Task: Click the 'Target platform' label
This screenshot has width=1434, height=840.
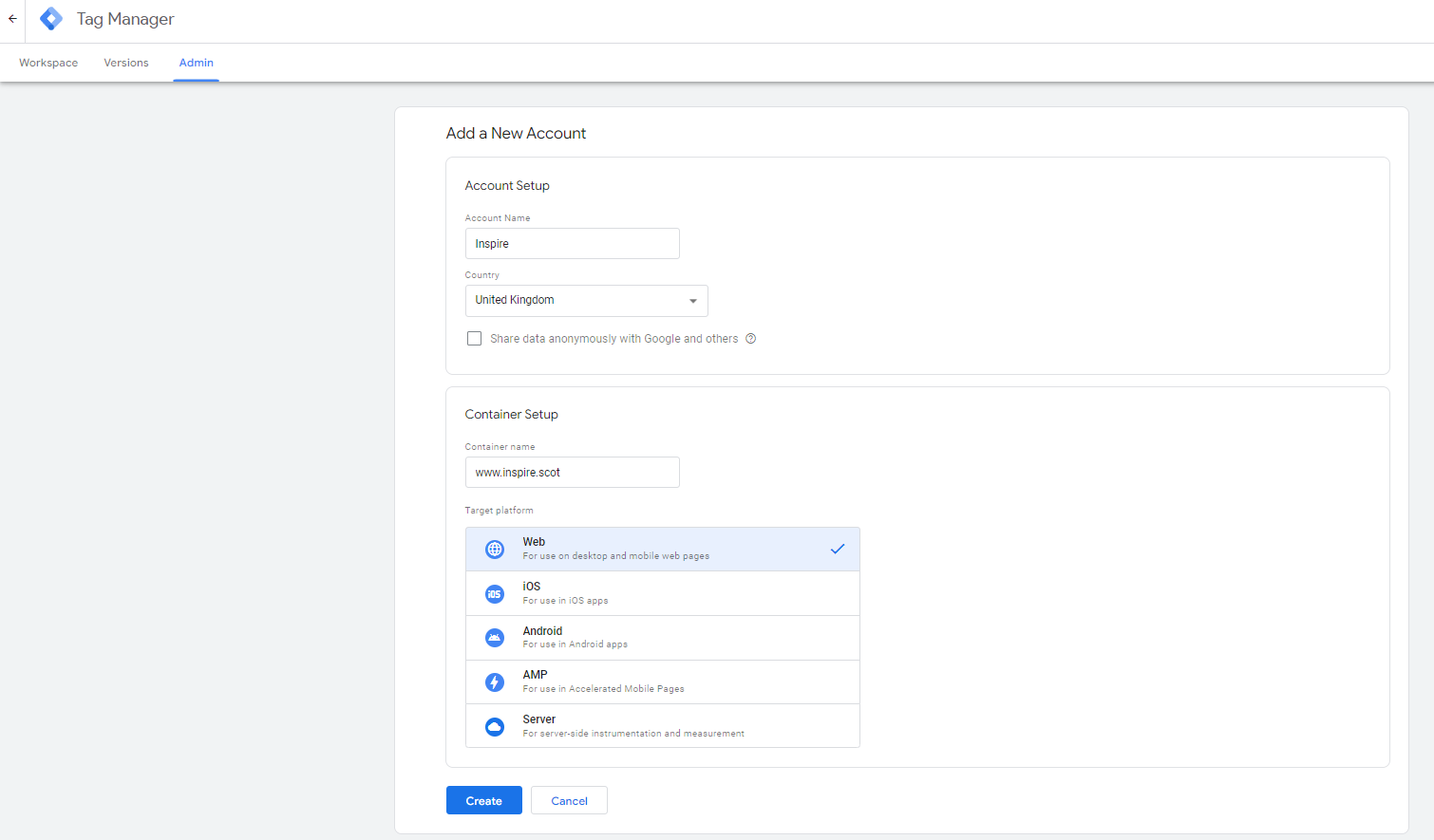Action: 499,511
